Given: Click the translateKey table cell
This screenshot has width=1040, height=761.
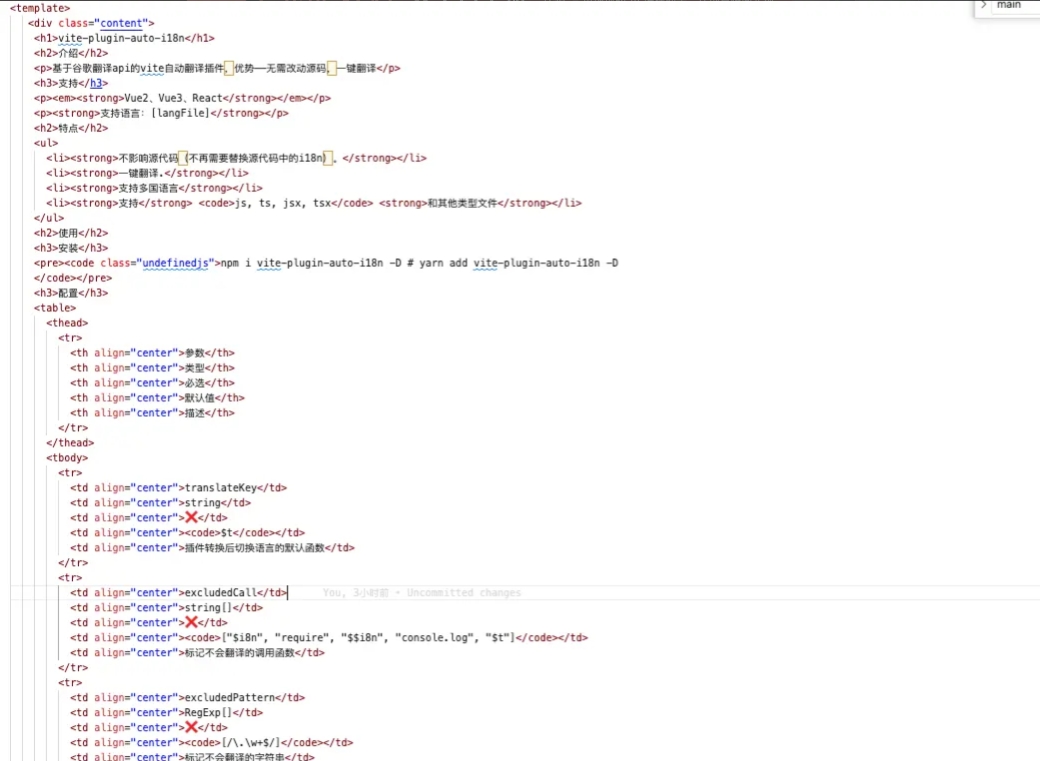Looking at the screenshot, I should tap(179, 488).
